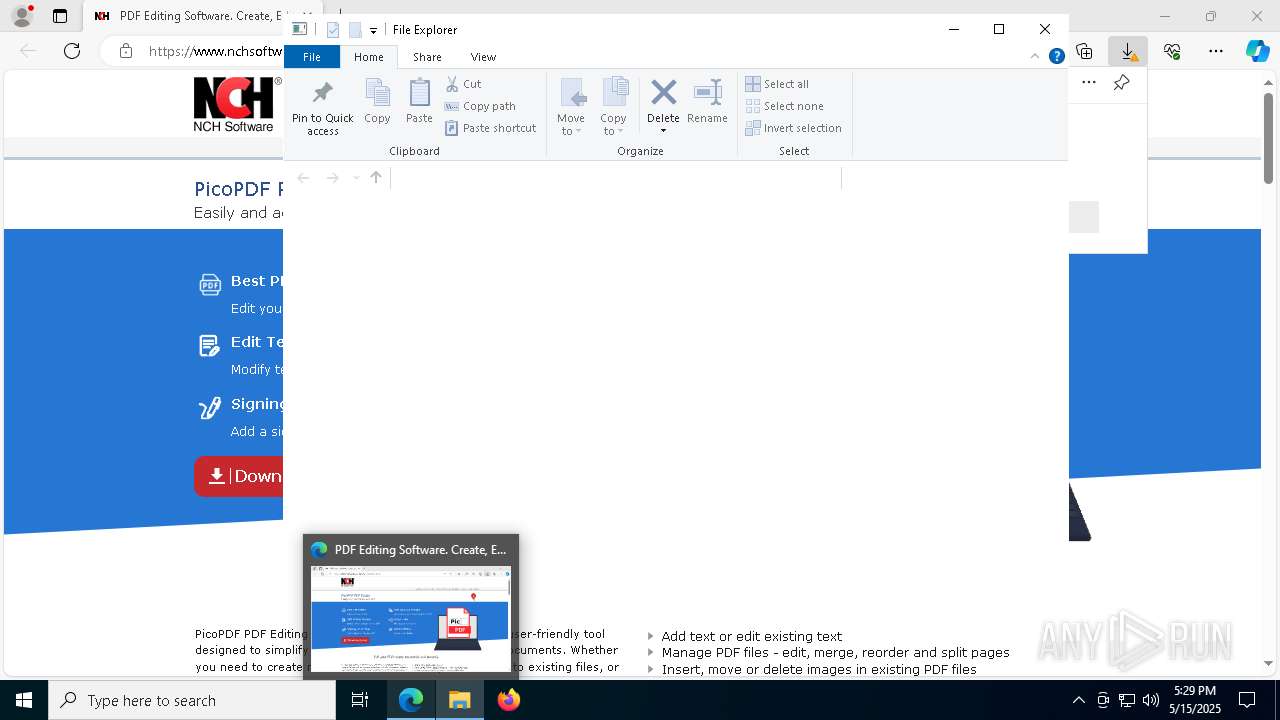Open Edge tab actions menu

point(60,16)
